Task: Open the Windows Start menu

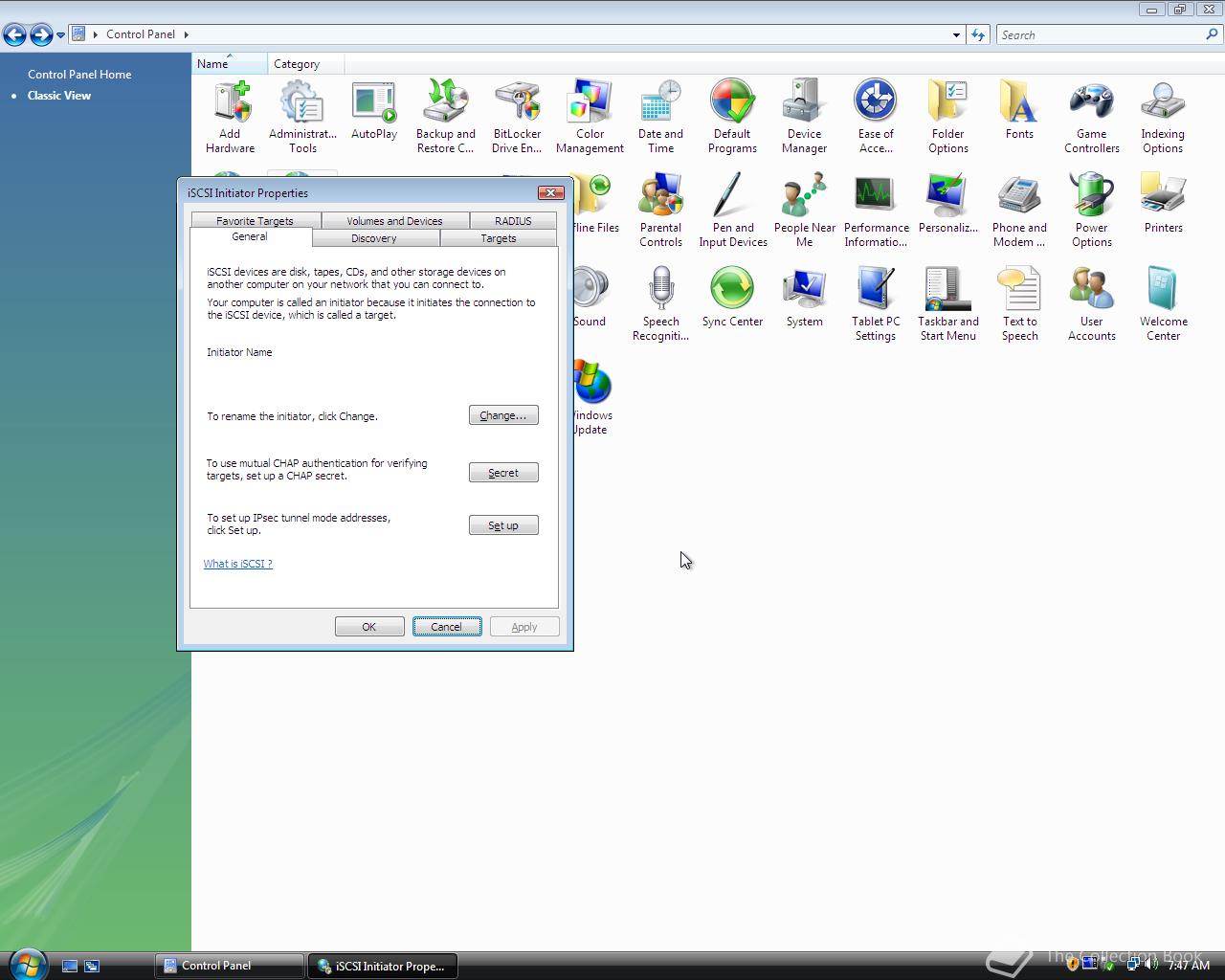Action: 27,964
